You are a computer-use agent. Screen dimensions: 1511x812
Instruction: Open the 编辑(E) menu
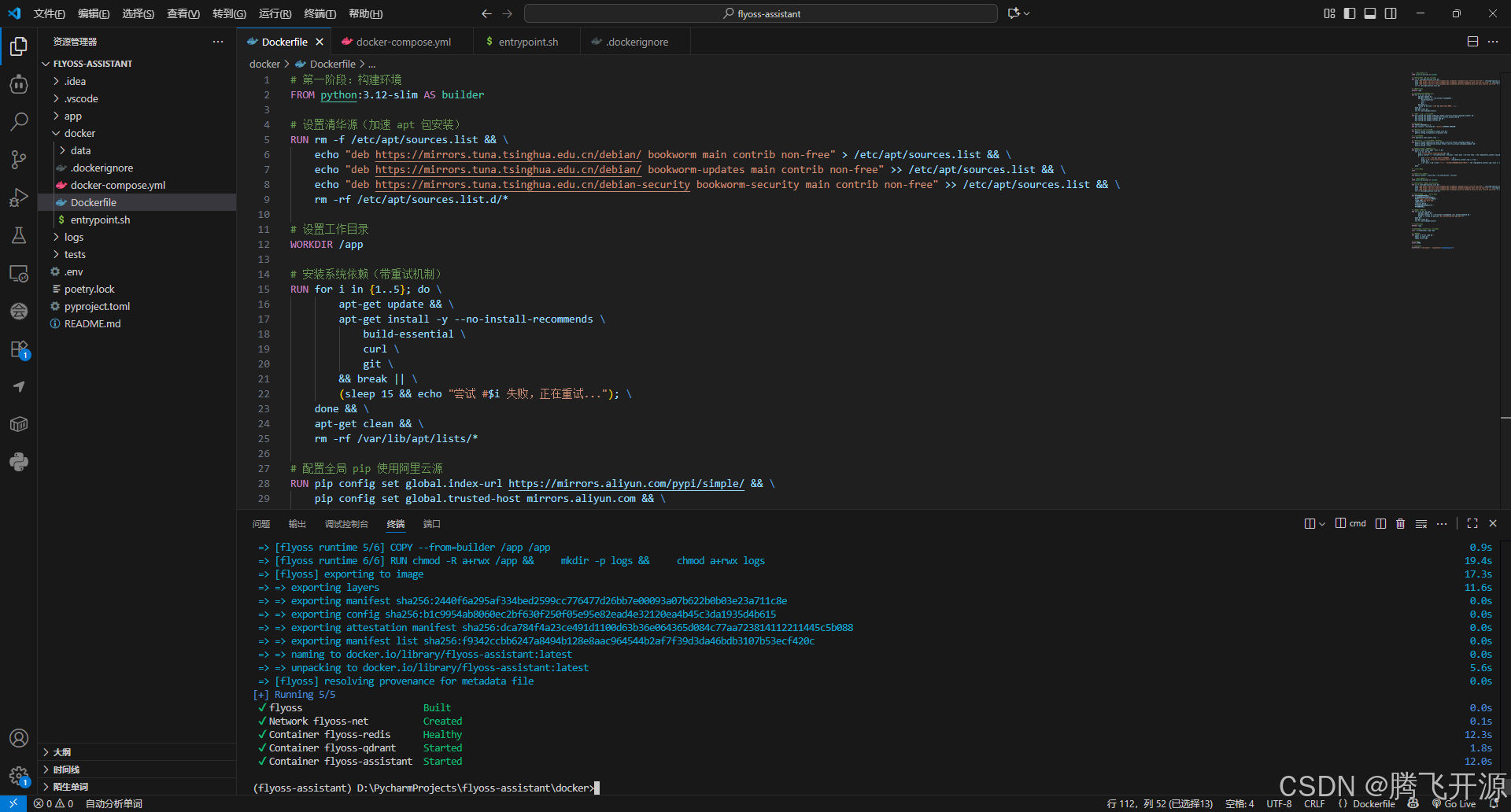click(x=94, y=13)
